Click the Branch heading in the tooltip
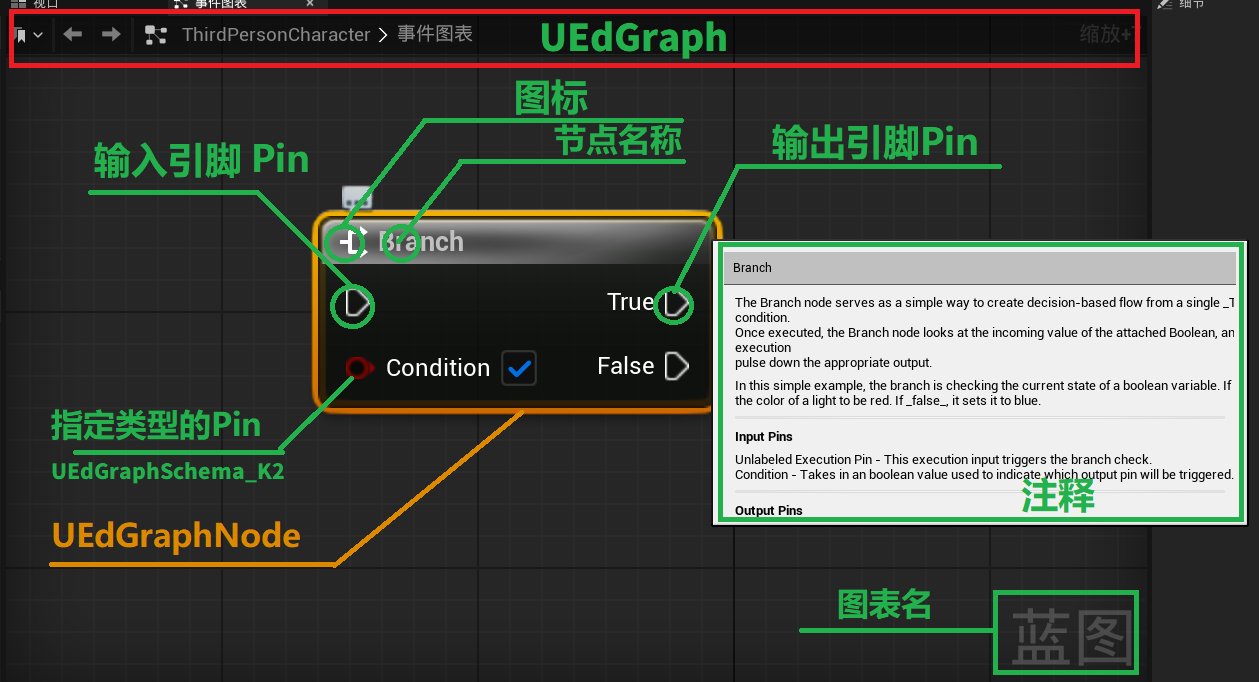Screen dimensions: 1259x682 click(752, 268)
